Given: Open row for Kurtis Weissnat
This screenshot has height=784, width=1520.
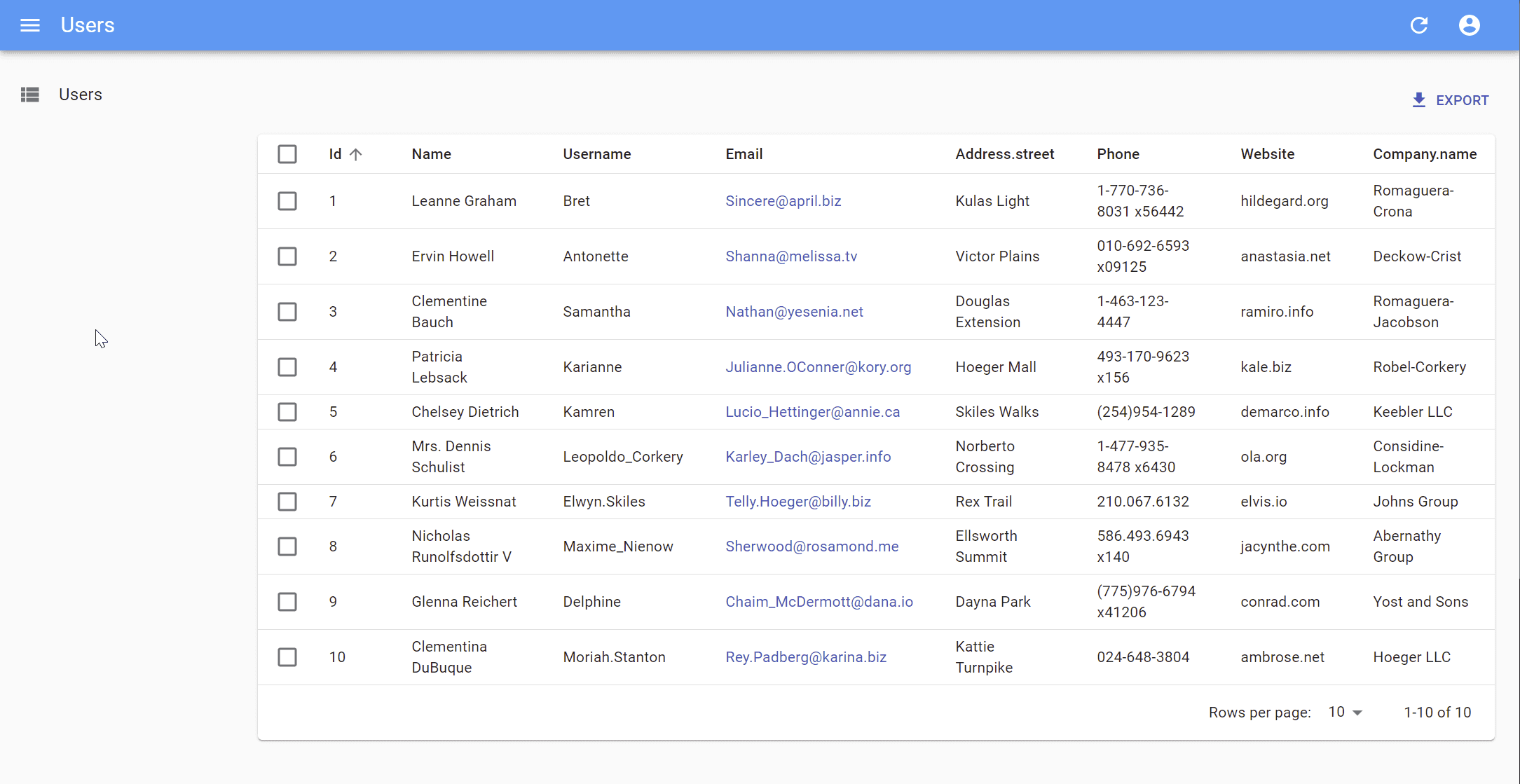Looking at the screenshot, I should [x=463, y=502].
